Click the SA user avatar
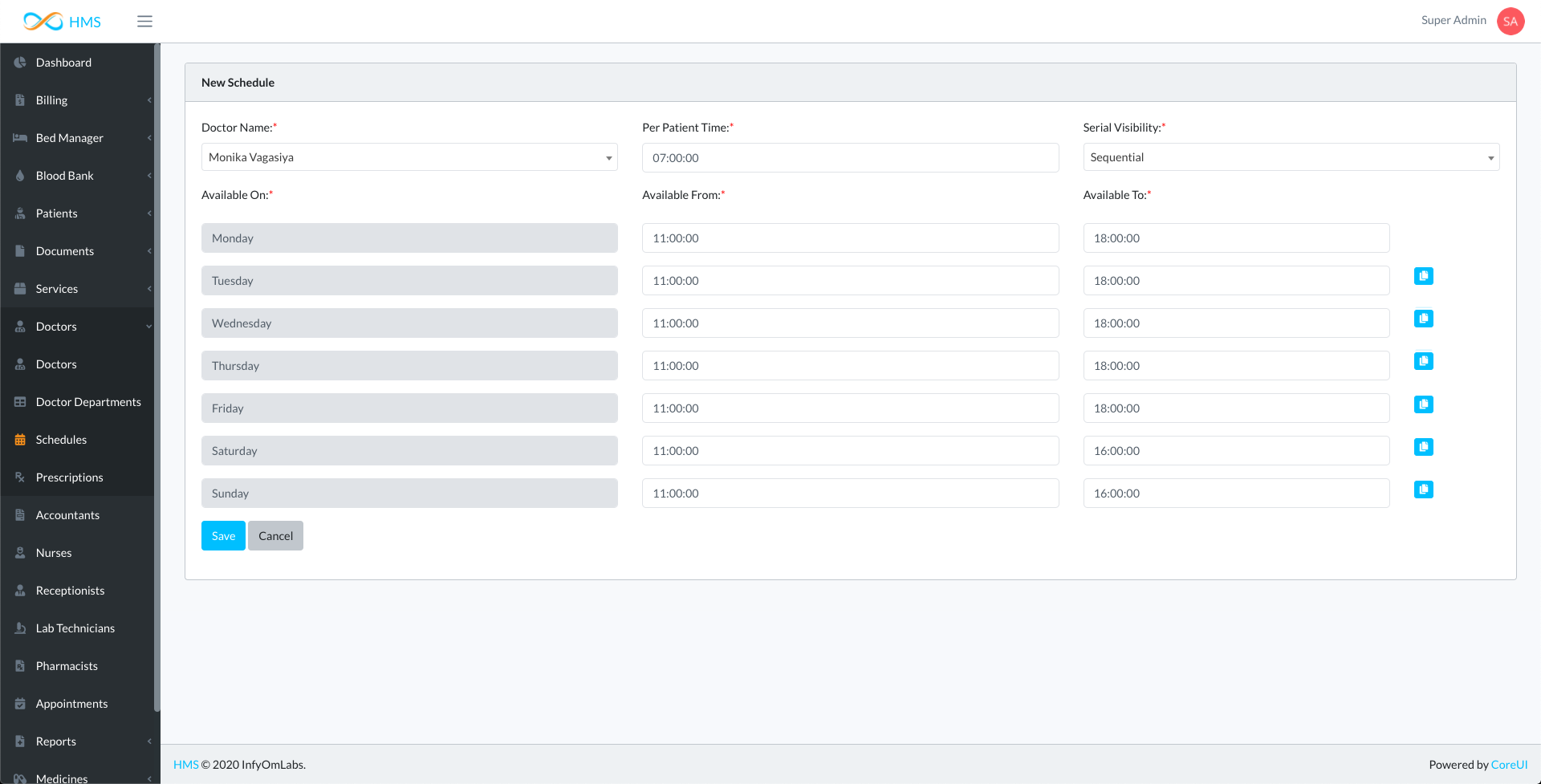1541x784 pixels. pos(1510,22)
